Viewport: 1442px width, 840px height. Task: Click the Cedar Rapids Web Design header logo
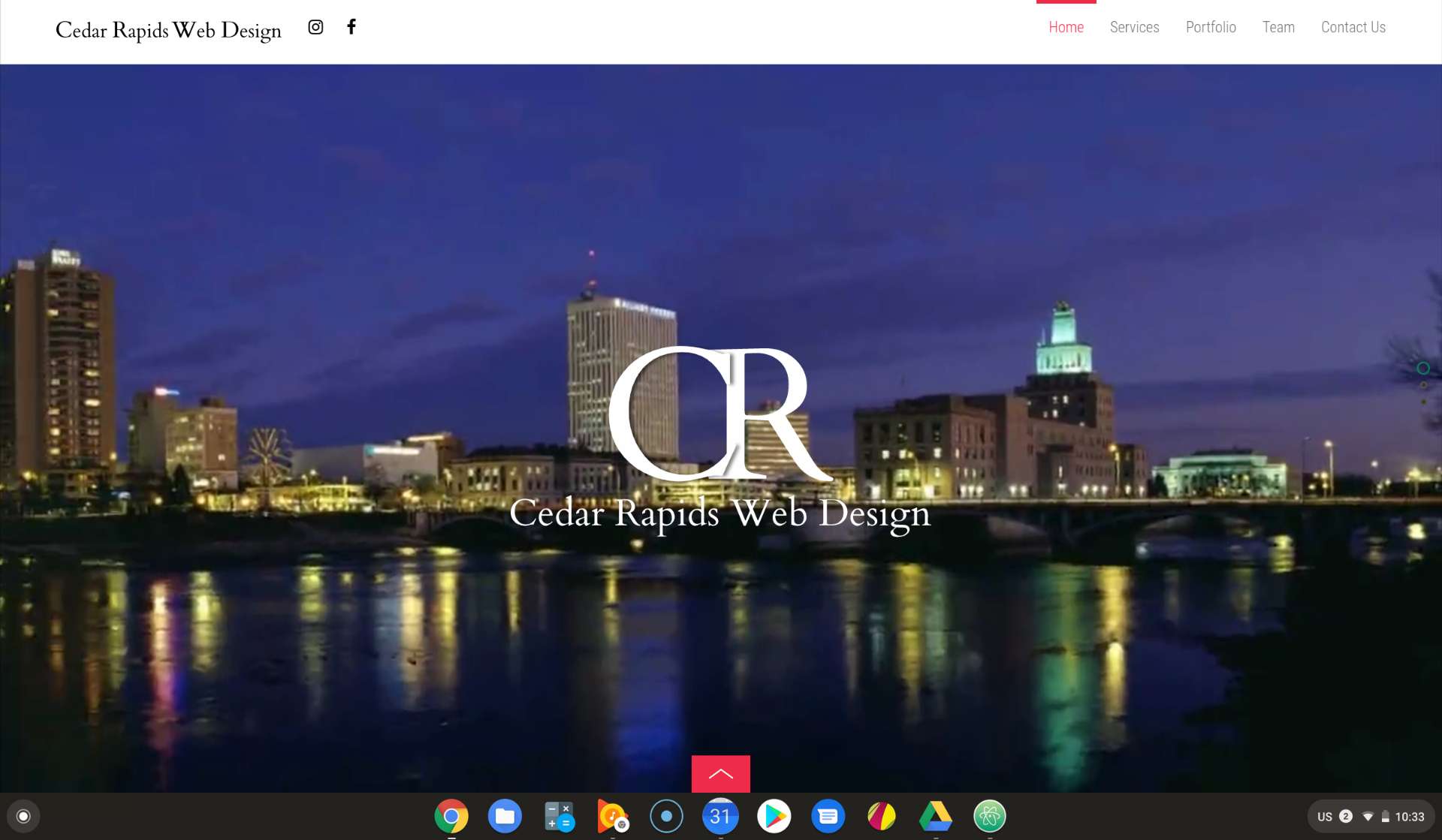(168, 30)
